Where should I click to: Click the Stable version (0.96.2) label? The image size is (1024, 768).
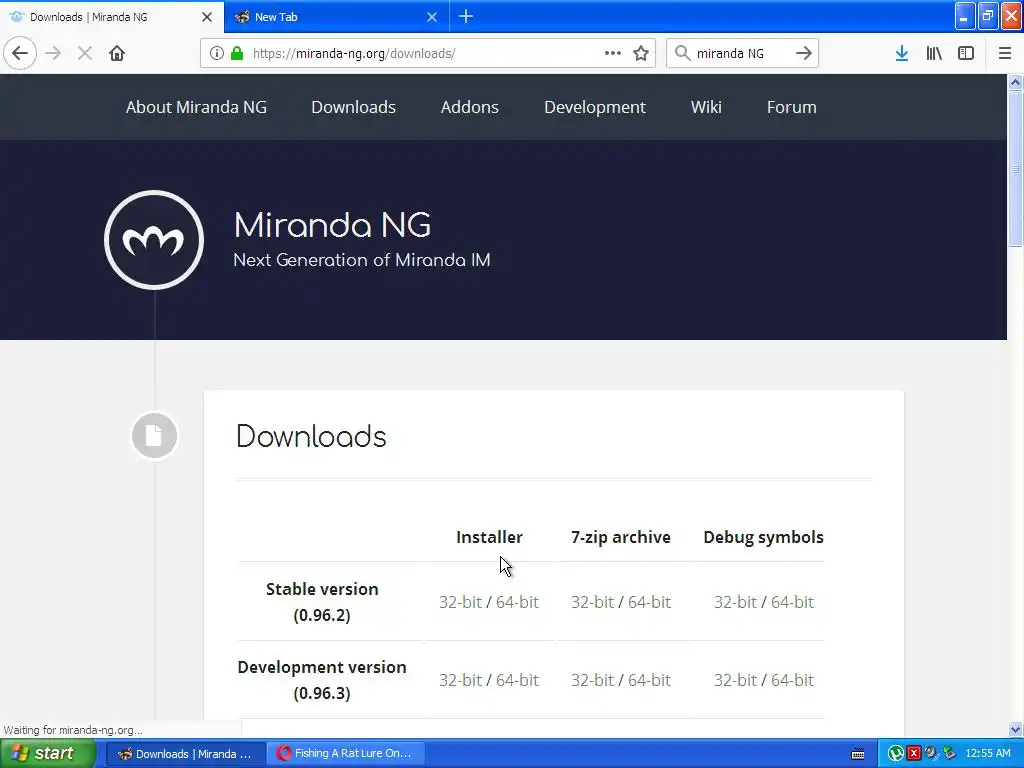[322, 601]
